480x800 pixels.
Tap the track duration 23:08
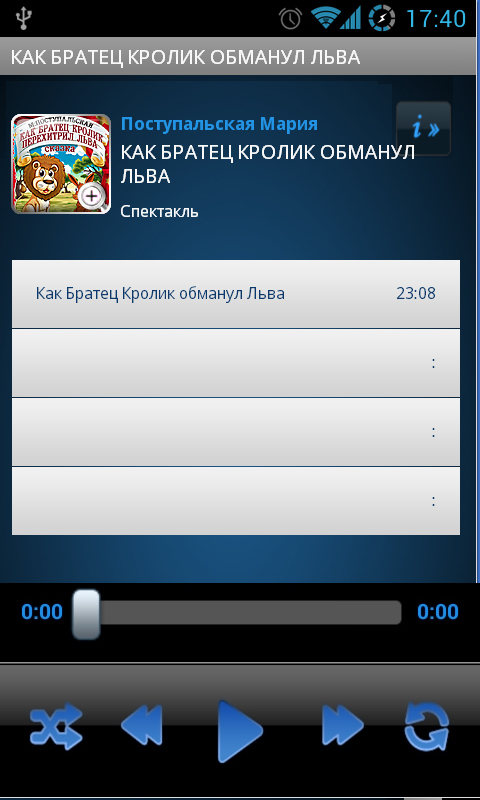[x=416, y=294]
